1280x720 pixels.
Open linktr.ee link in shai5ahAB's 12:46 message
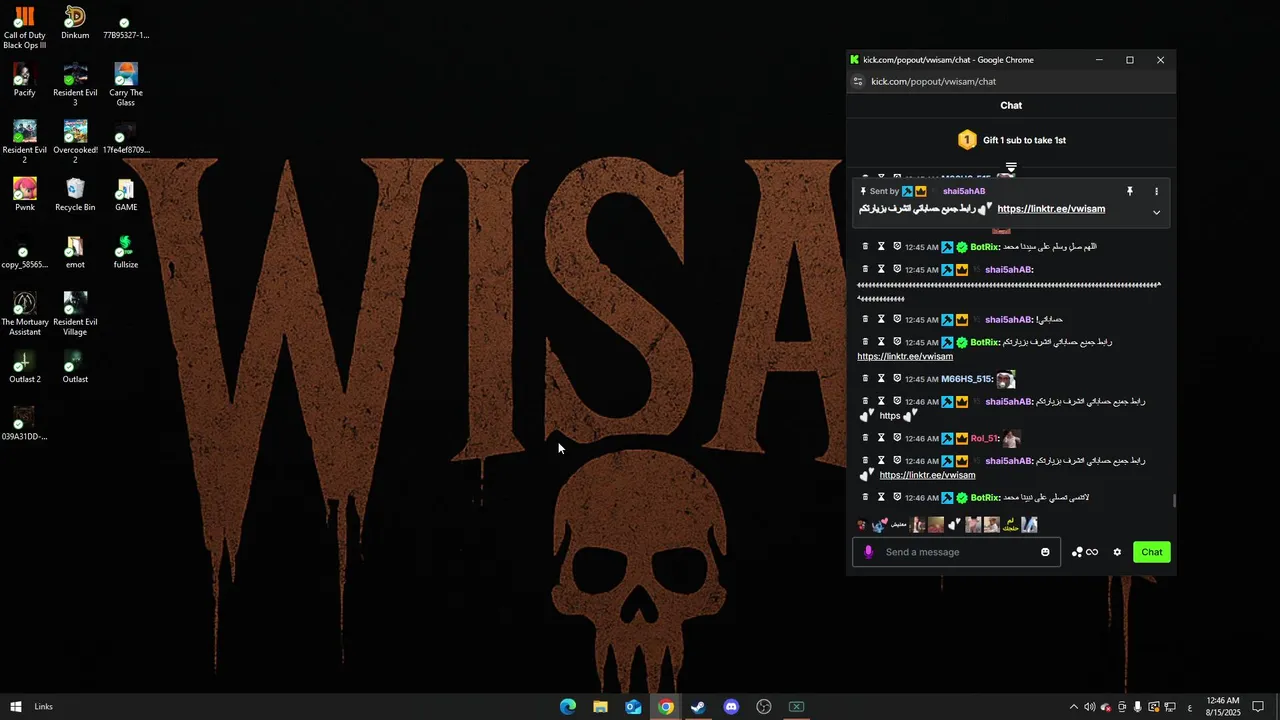click(927, 475)
